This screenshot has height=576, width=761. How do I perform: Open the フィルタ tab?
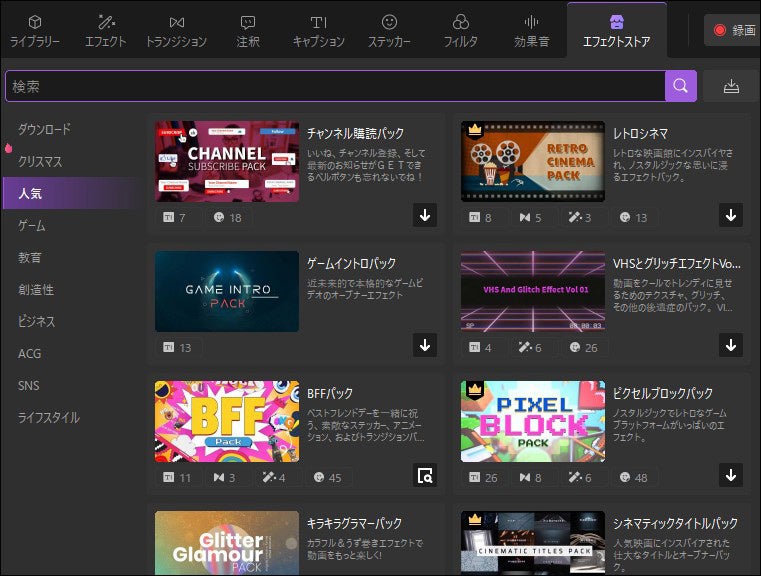(460, 31)
